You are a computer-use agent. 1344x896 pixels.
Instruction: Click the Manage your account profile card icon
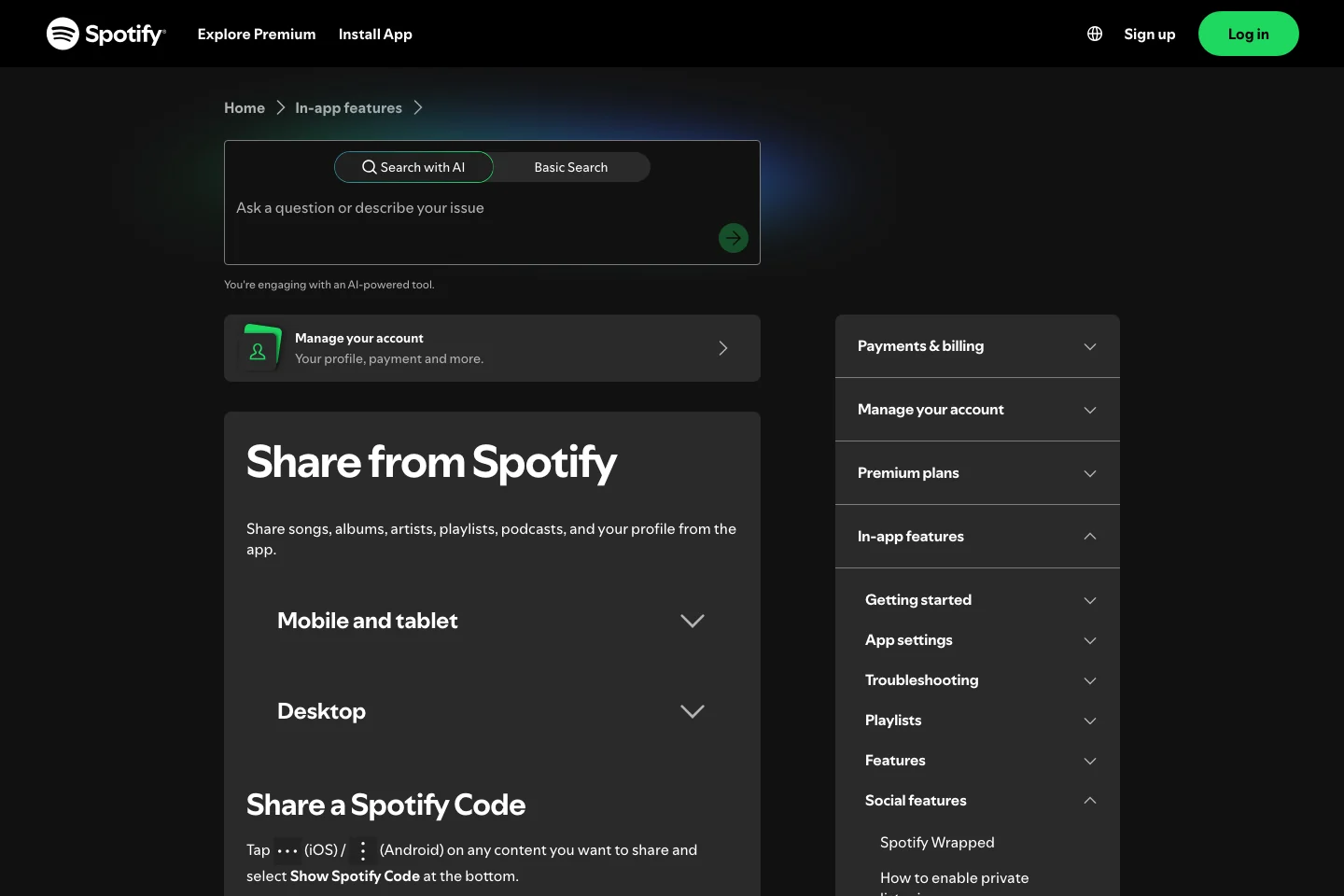click(x=259, y=348)
